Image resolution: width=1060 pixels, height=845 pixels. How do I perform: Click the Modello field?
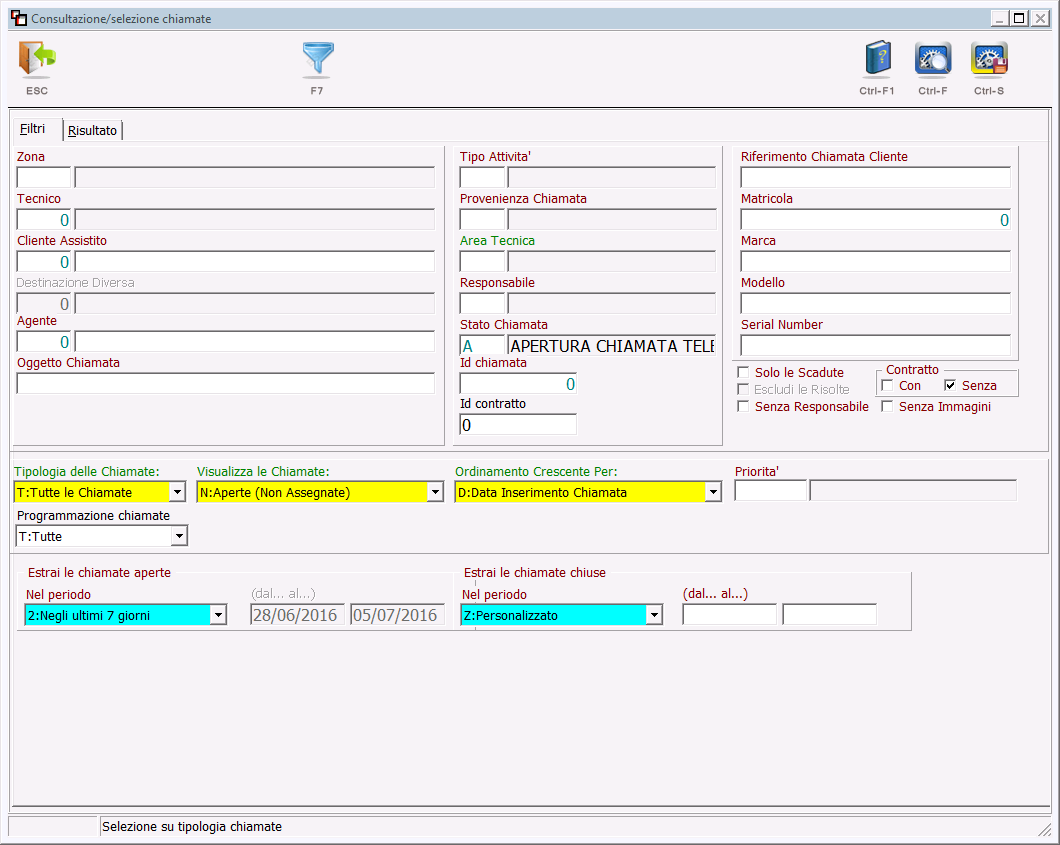click(x=875, y=304)
